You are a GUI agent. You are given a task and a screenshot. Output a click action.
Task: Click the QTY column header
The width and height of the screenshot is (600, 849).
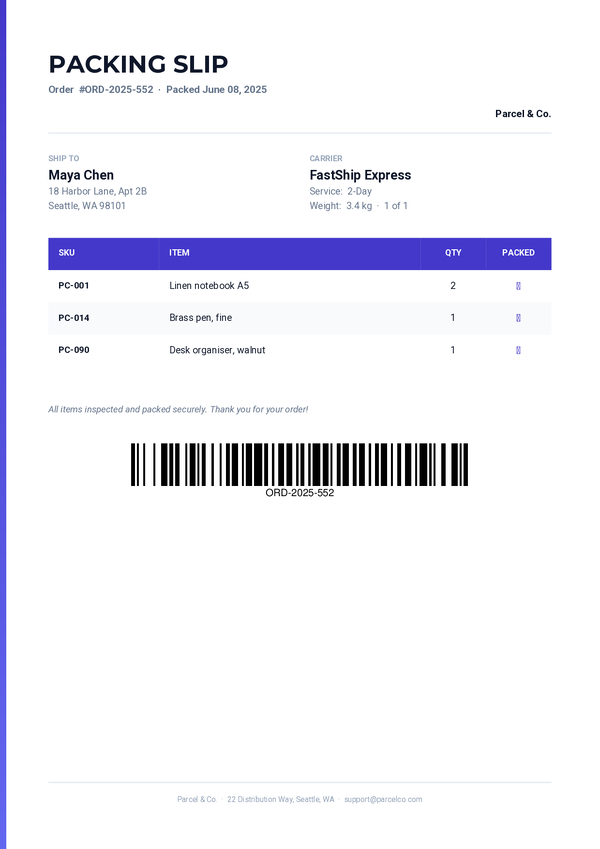pyautogui.click(x=453, y=253)
